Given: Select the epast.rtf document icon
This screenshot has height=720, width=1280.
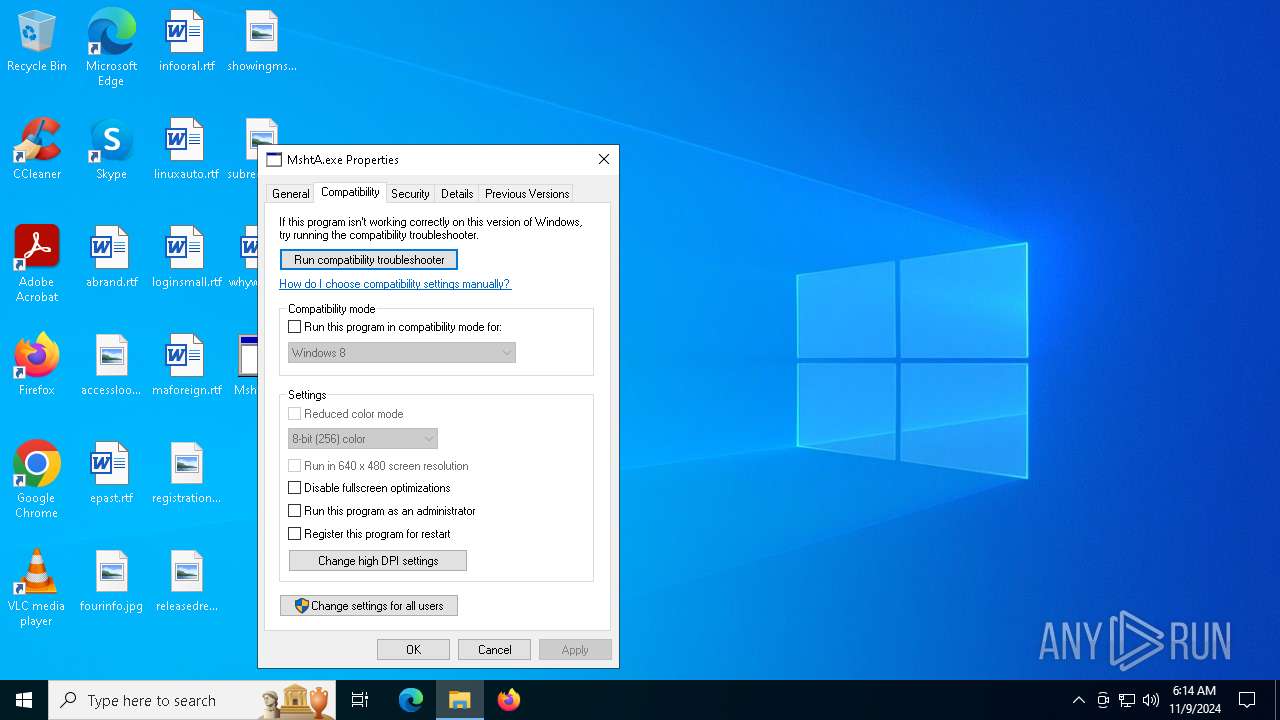Looking at the screenshot, I should 111,474.
